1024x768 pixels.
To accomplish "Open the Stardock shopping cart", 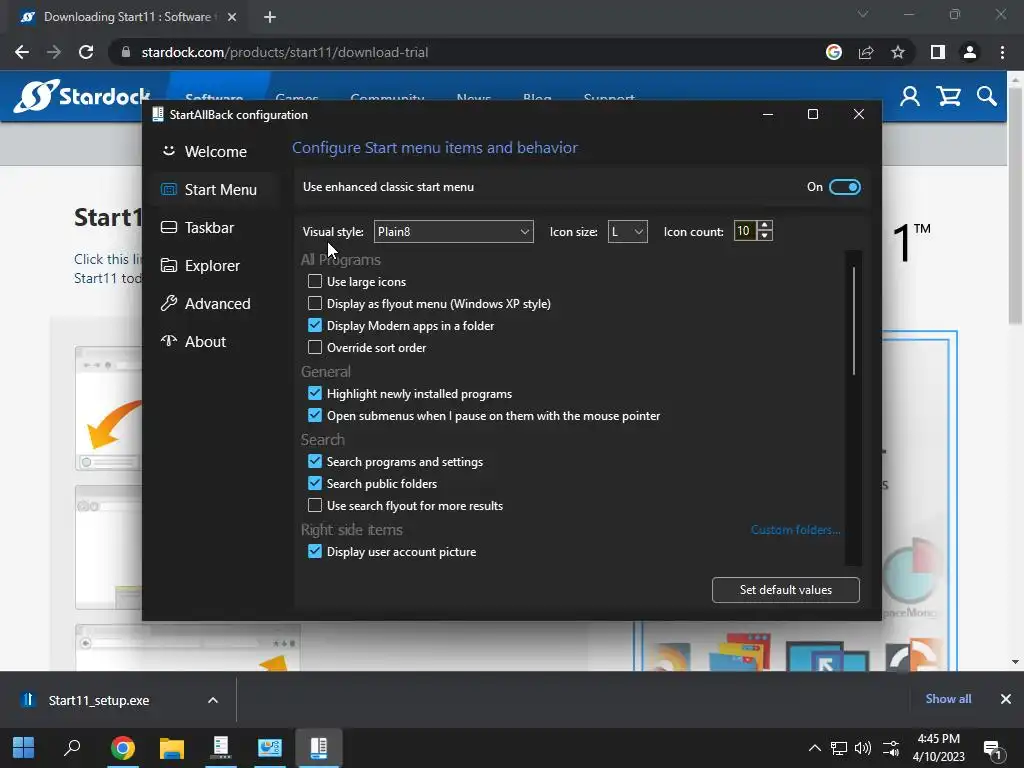I will click(x=948, y=97).
